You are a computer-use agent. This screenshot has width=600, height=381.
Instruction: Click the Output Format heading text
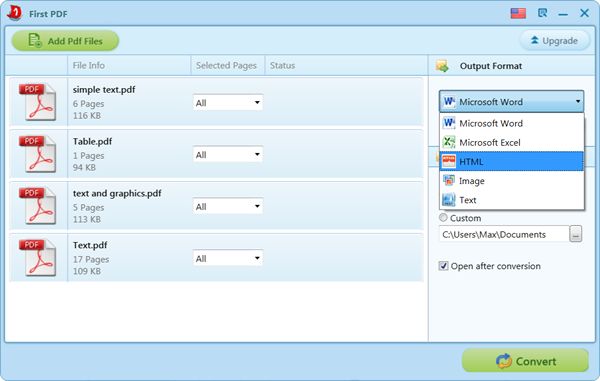pos(491,66)
